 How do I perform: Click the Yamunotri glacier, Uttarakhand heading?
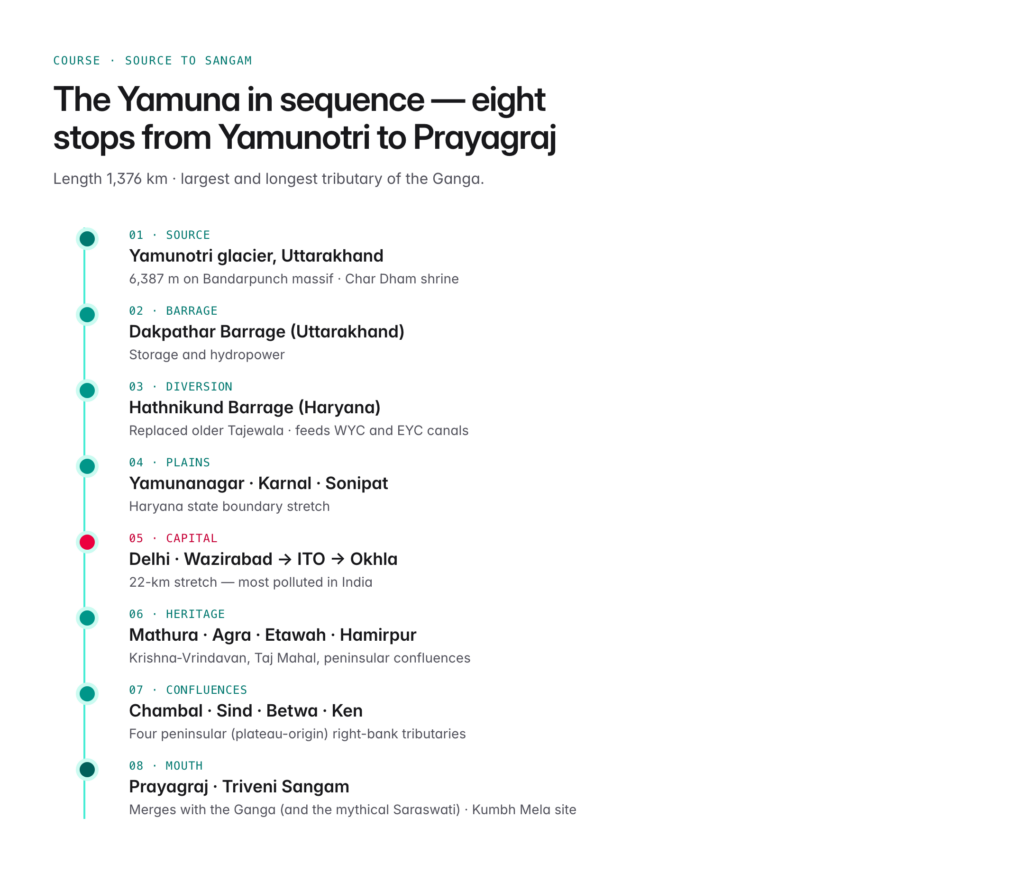coord(256,256)
